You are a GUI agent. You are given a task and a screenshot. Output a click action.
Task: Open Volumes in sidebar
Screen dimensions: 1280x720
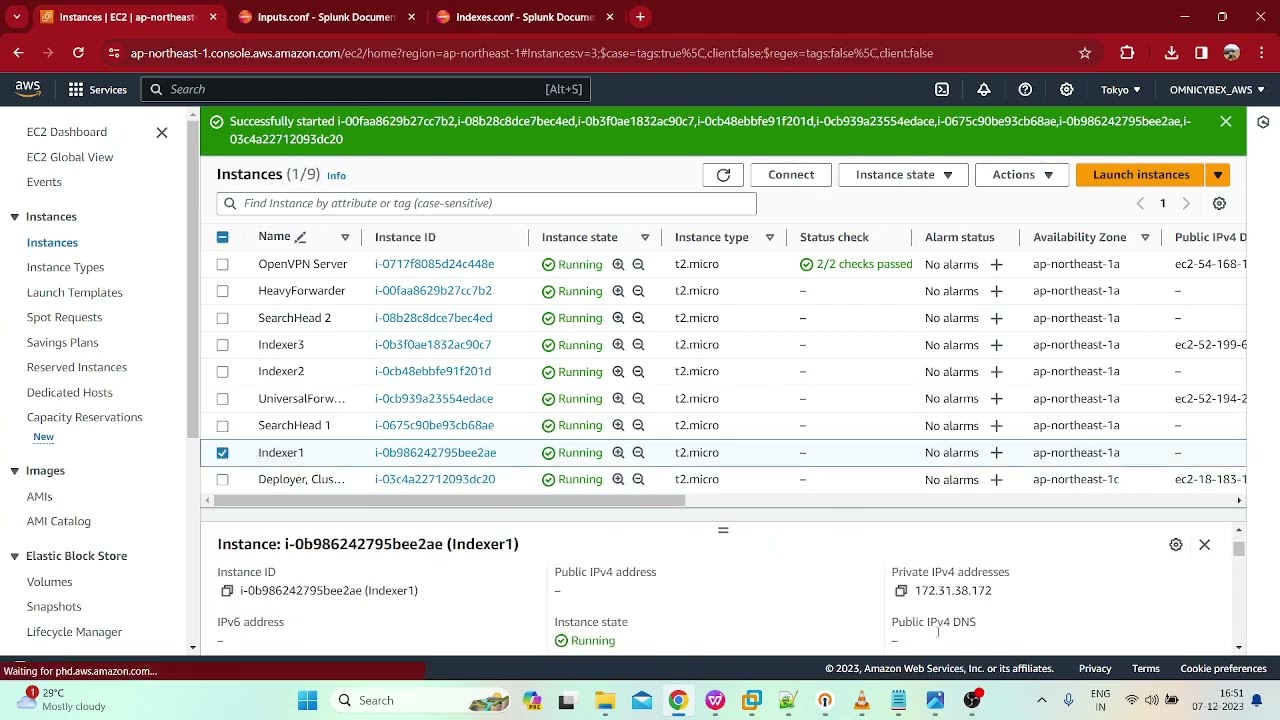coord(49,581)
